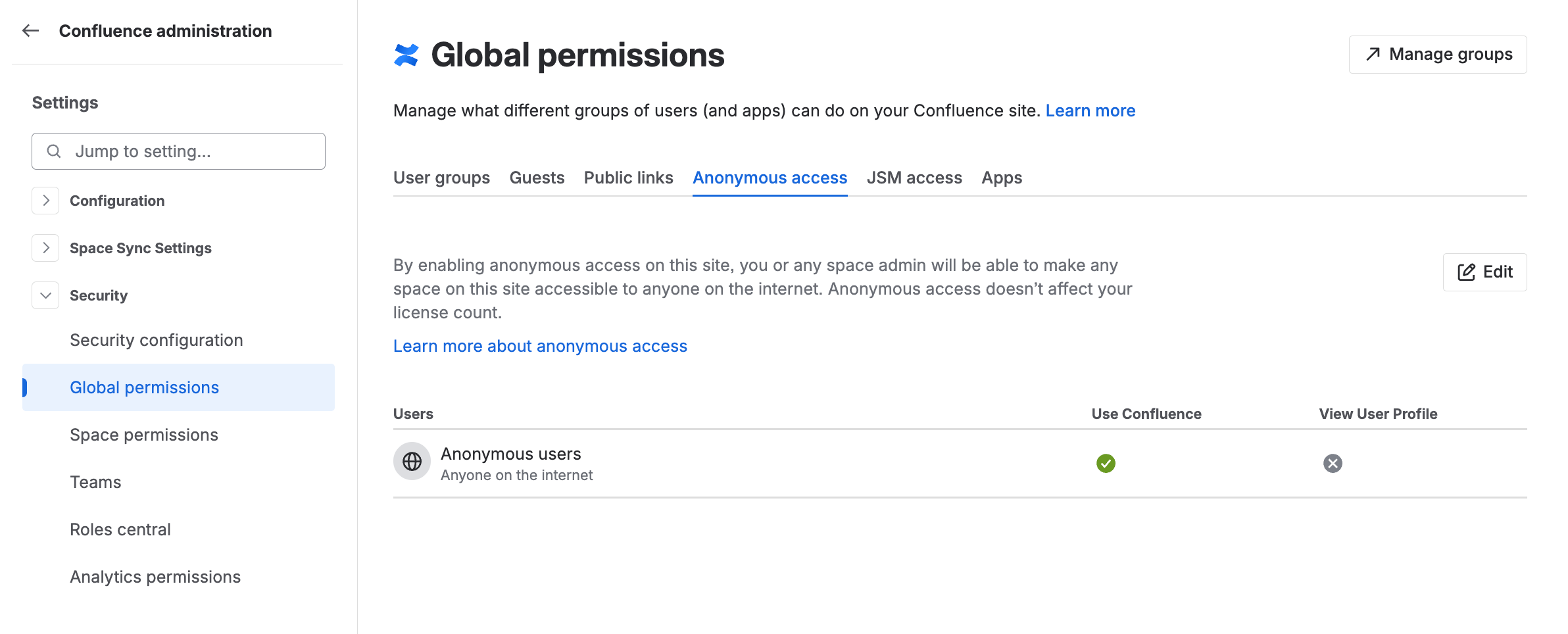The height and width of the screenshot is (634, 1568).
Task: Click the Anonymous users row name
Action: click(x=511, y=454)
